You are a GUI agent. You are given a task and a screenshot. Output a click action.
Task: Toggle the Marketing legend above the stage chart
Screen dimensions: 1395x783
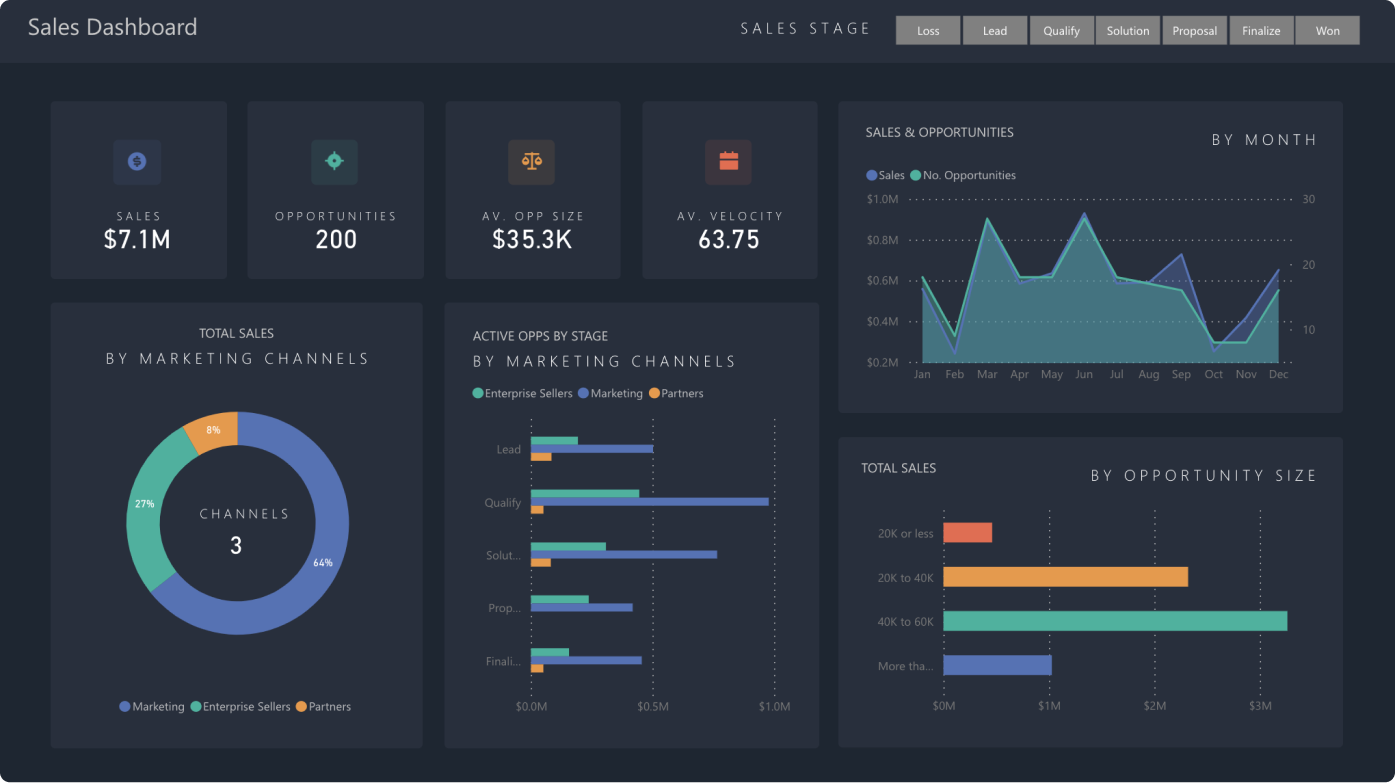(612, 393)
